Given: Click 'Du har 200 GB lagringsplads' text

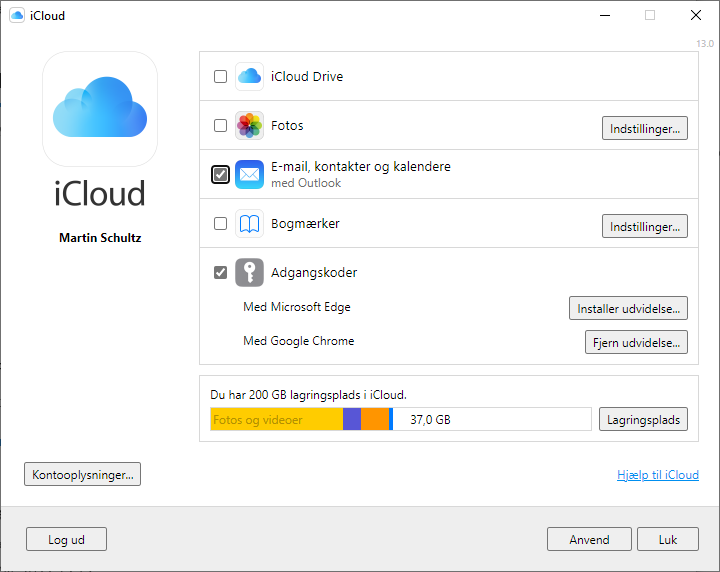Looking at the screenshot, I should [309, 395].
